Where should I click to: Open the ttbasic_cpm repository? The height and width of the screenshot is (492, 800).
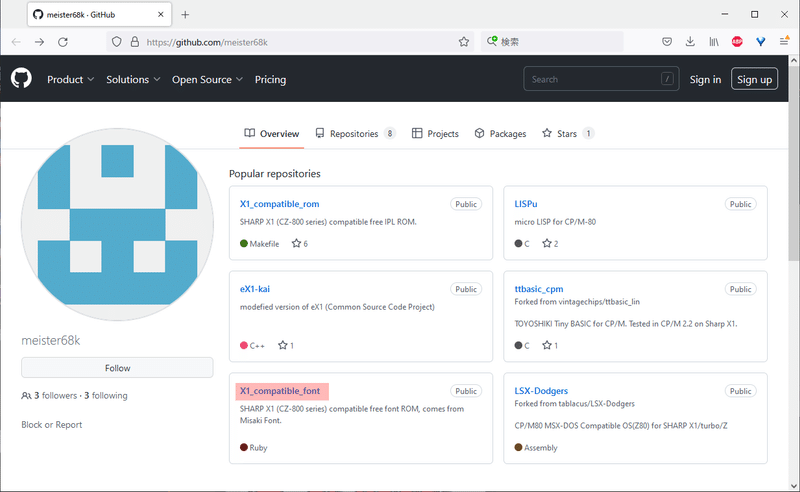539,289
